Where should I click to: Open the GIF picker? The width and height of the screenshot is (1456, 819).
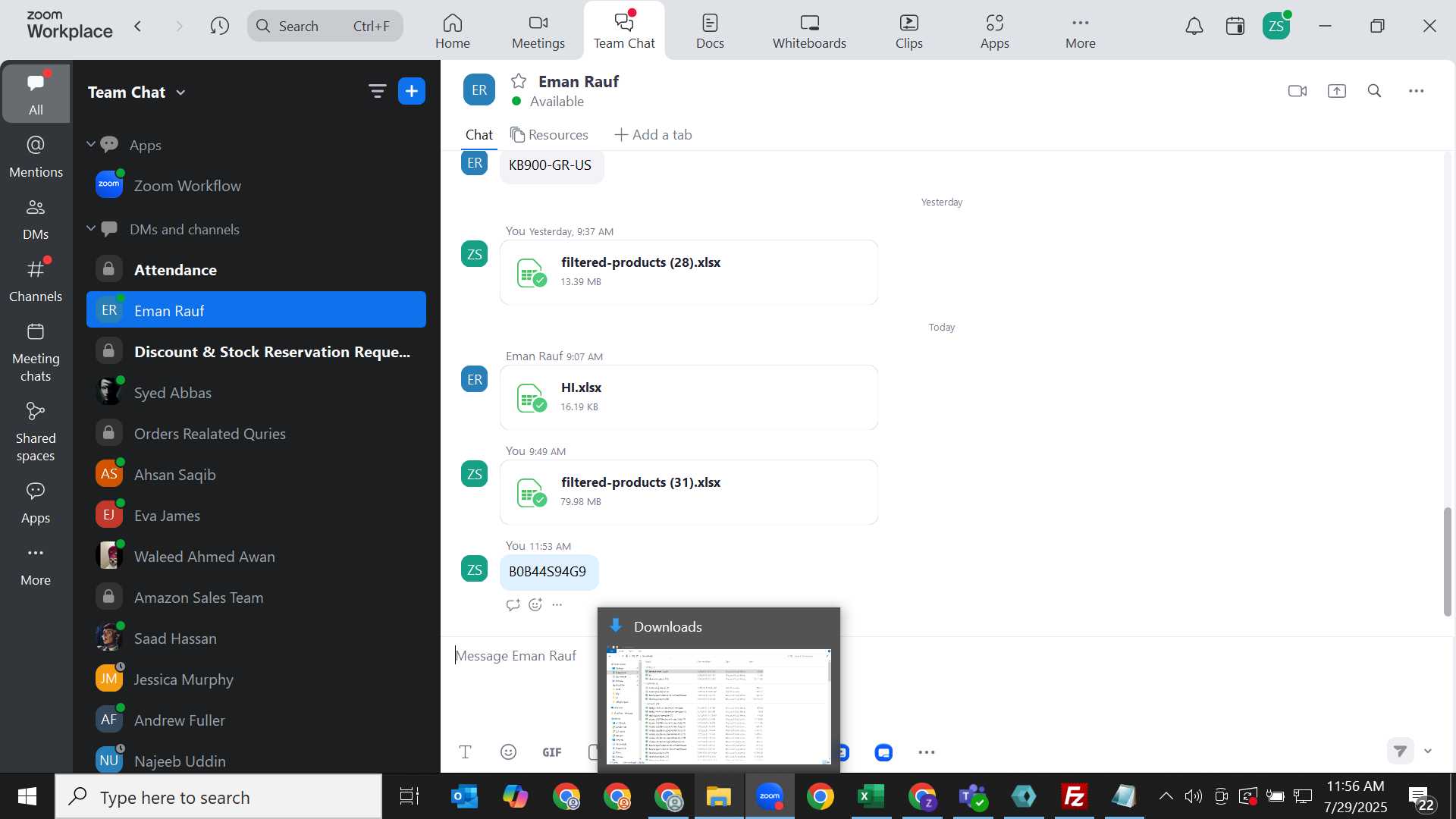point(552,752)
